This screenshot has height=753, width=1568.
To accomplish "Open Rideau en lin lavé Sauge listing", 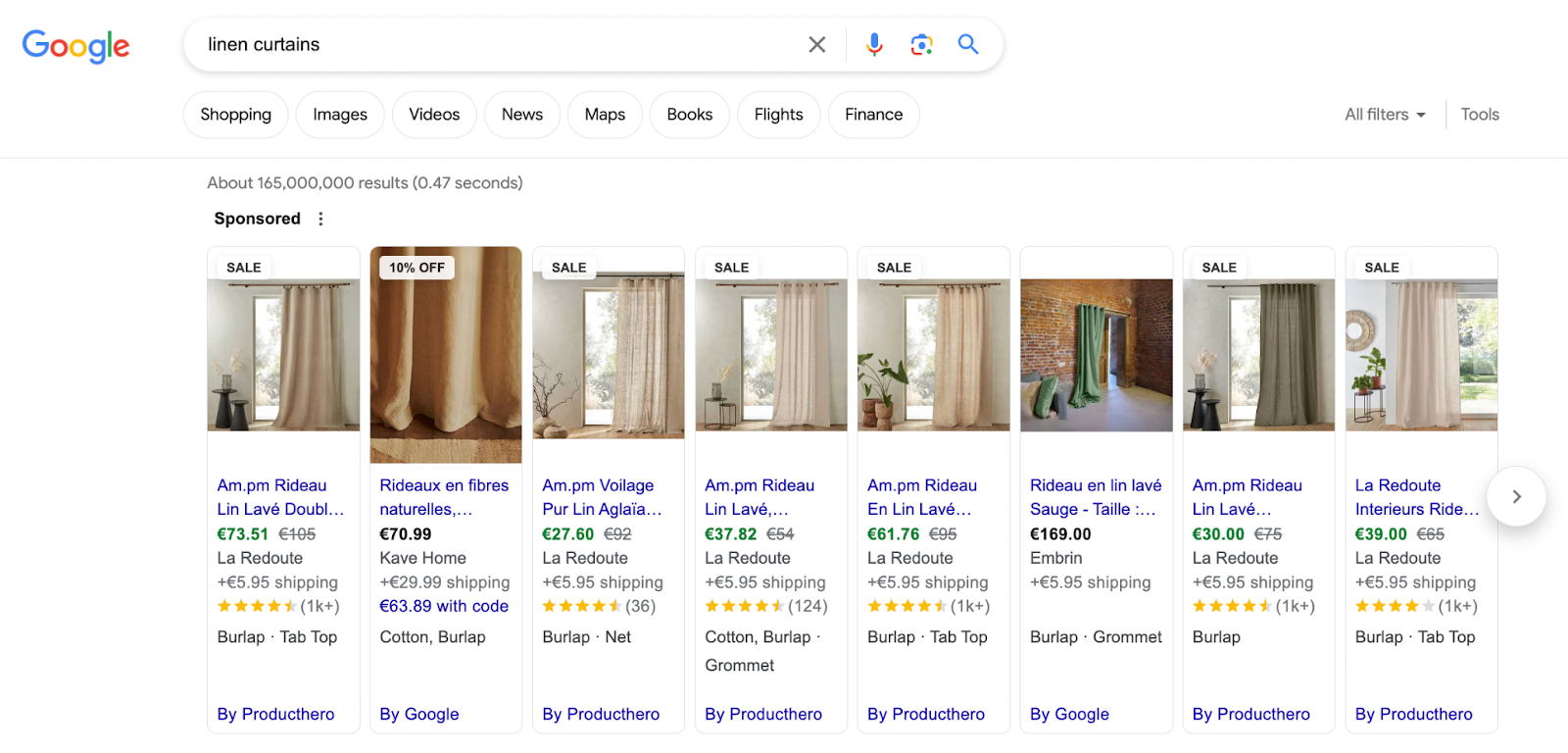I will tap(1096, 497).
